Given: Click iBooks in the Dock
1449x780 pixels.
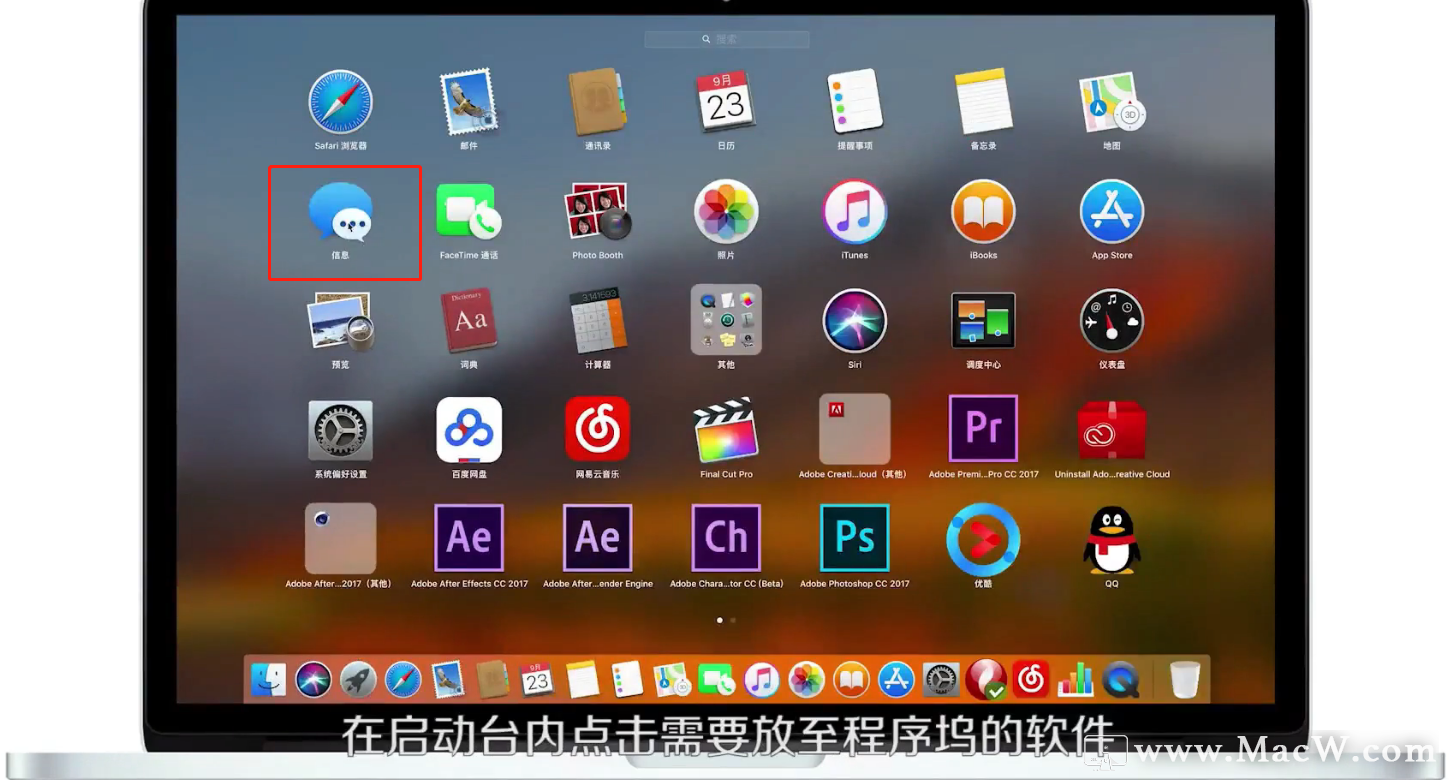Looking at the screenshot, I should point(851,680).
